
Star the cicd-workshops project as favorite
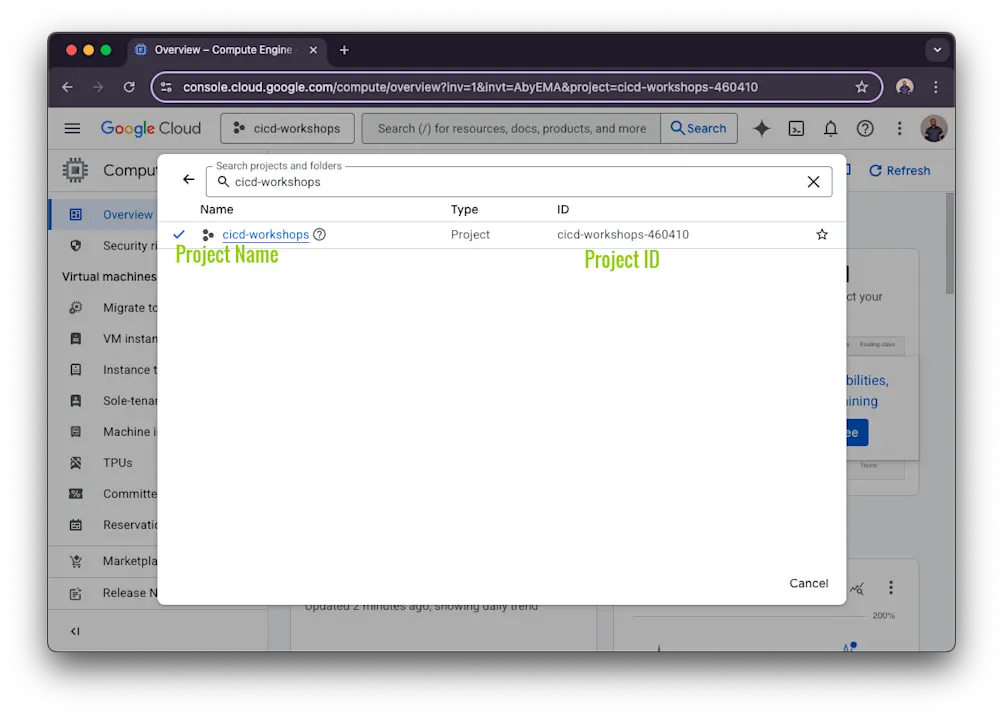(x=821, y=234)
